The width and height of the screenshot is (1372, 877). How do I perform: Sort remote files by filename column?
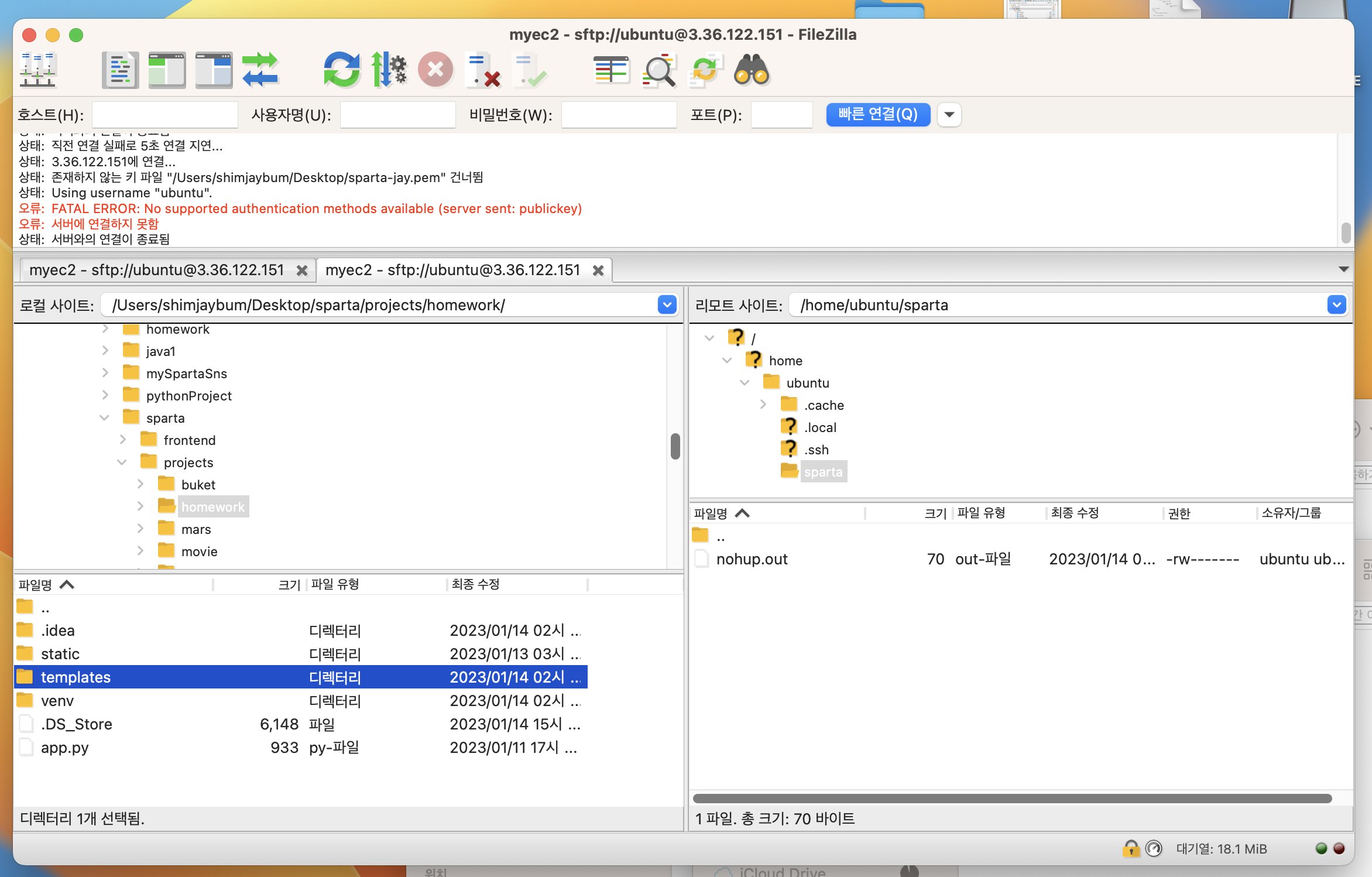[778, 513]
